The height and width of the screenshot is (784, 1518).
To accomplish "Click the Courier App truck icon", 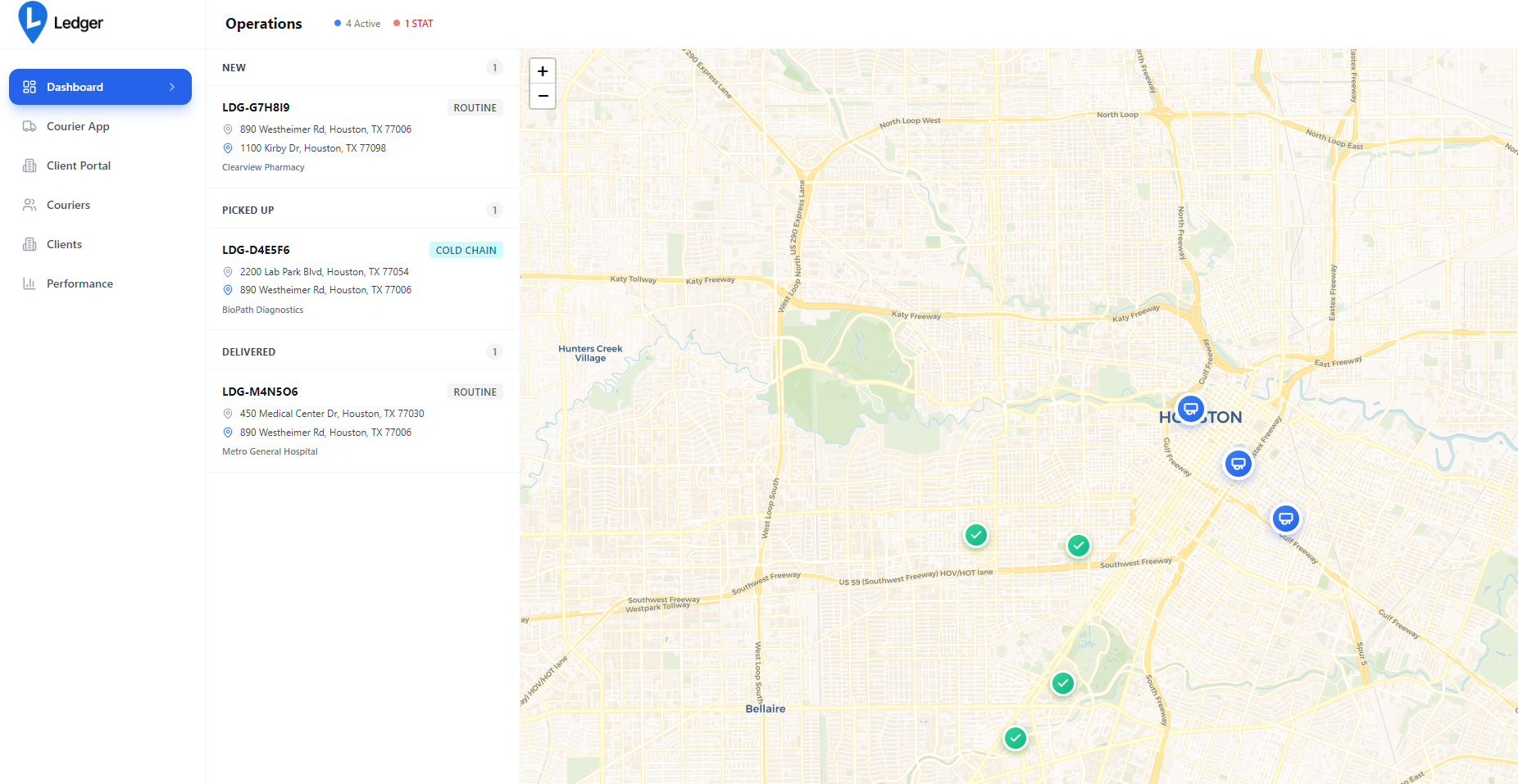I will (30, 126).
